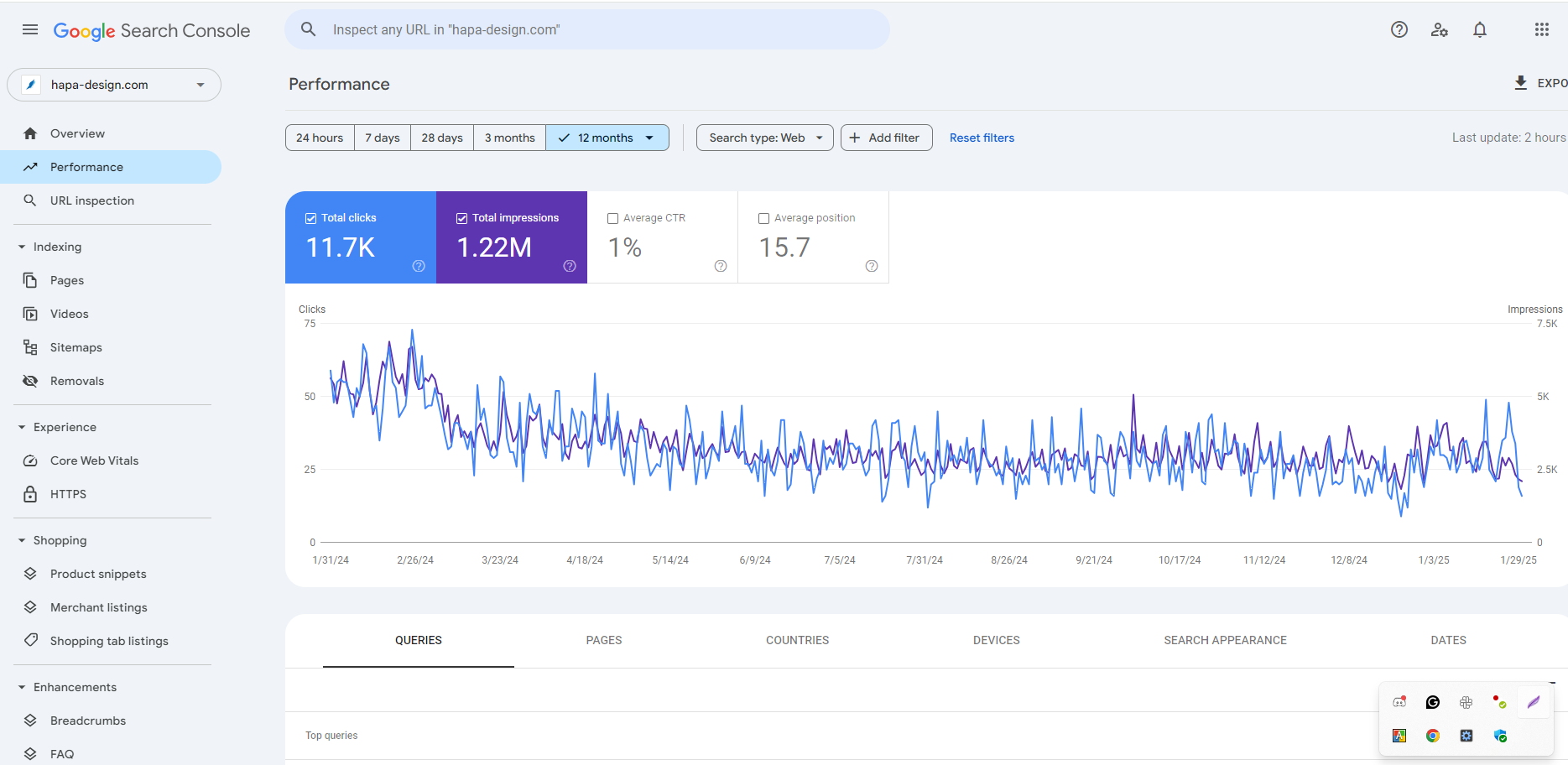Switch to the Dates tab
This screenshot has width=1568, height=765.
pyautogui.click(x=1449, y=640)
